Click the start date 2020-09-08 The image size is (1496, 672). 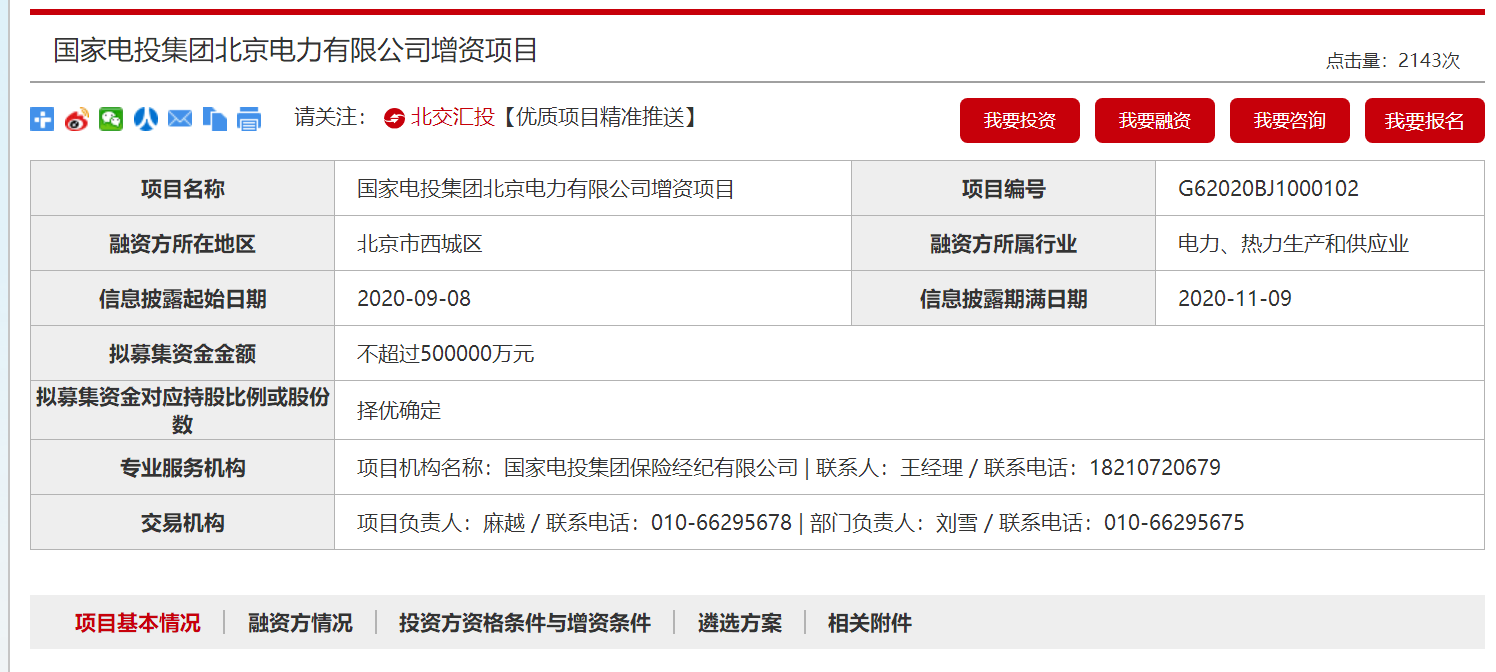tap(414, 298)
